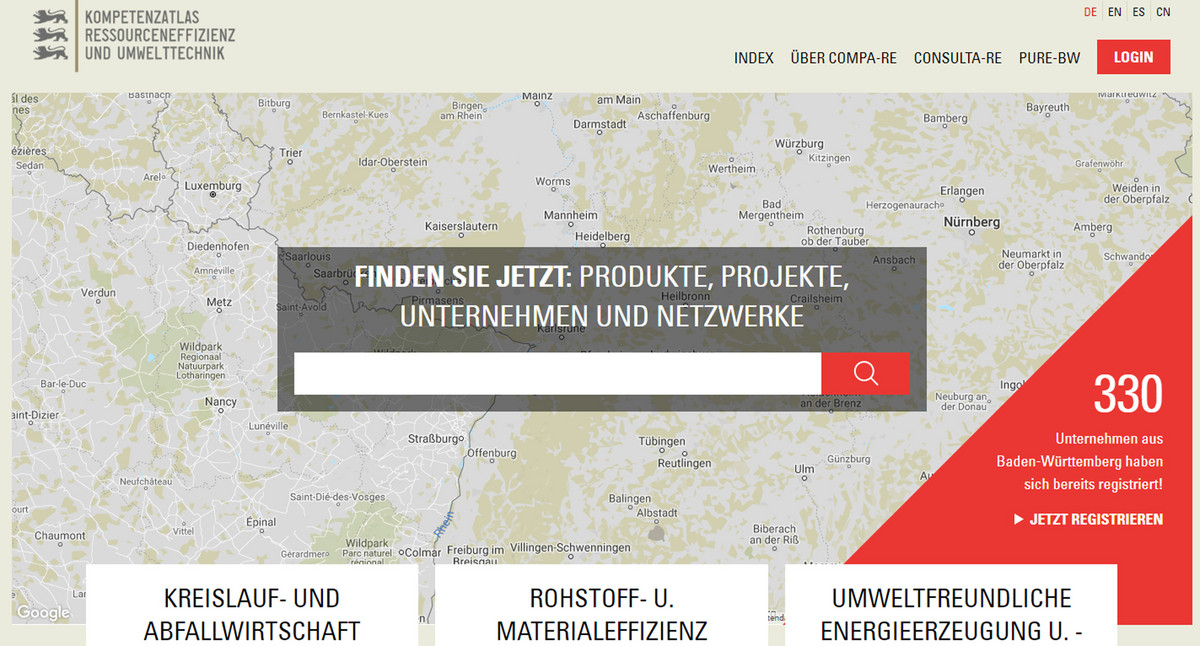Open the Umweltfreundliche Energieerzeugung card
The height and width of the screenshot is (646, 1200).
[x=950, y=605]
